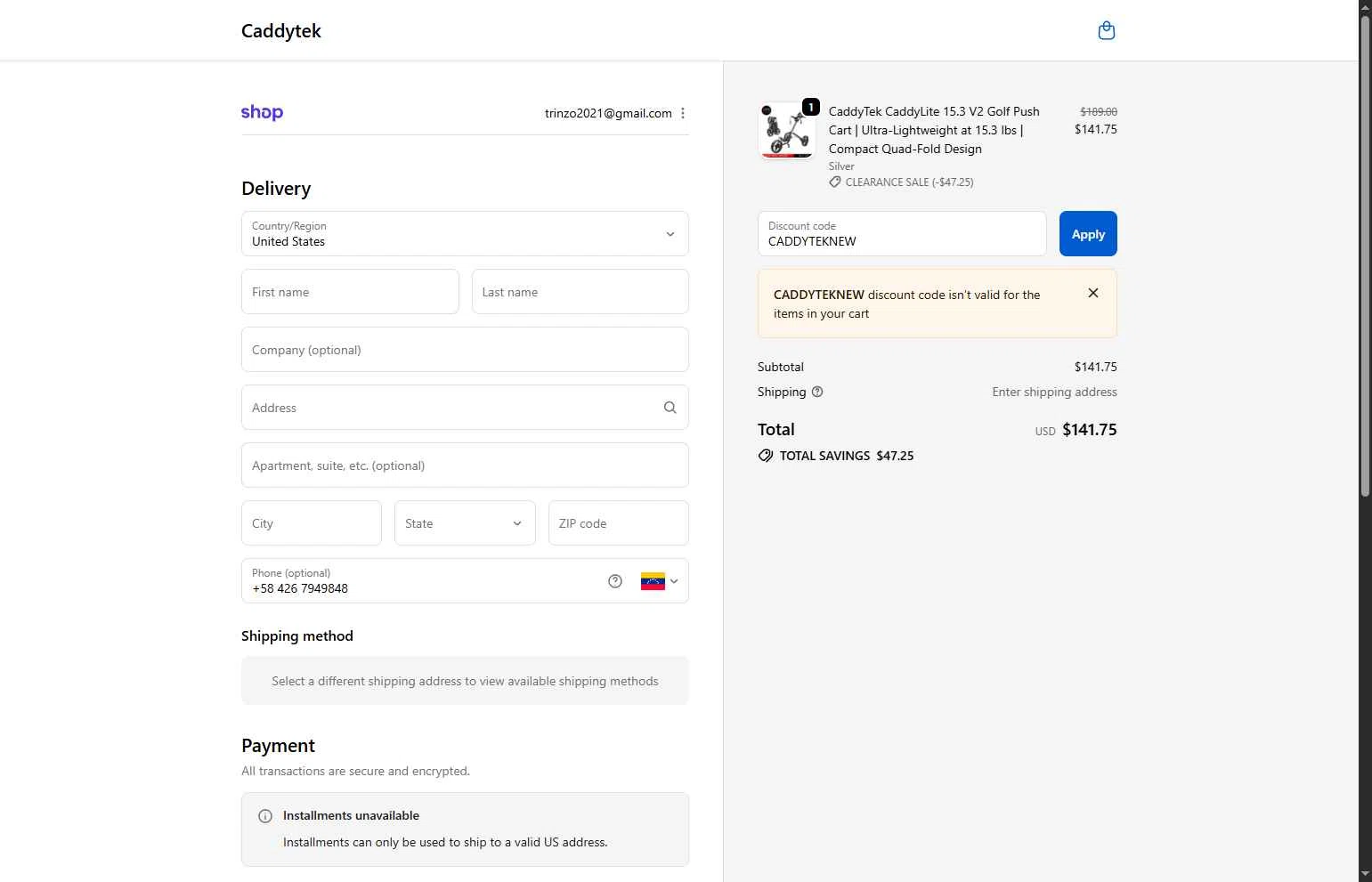Click the City field
Viewport: 1372px width, 882px height.
point(312,523)
